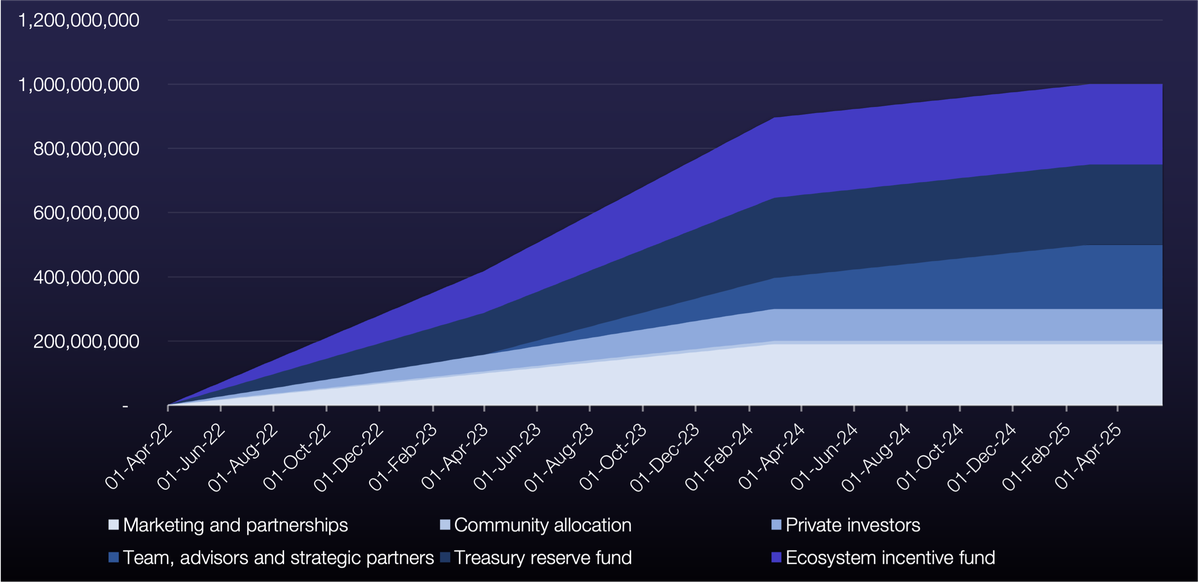Click the Private investors legend swatch
Screen dimensions: 1200x584
pyautogui.click(x=776, y=525)
